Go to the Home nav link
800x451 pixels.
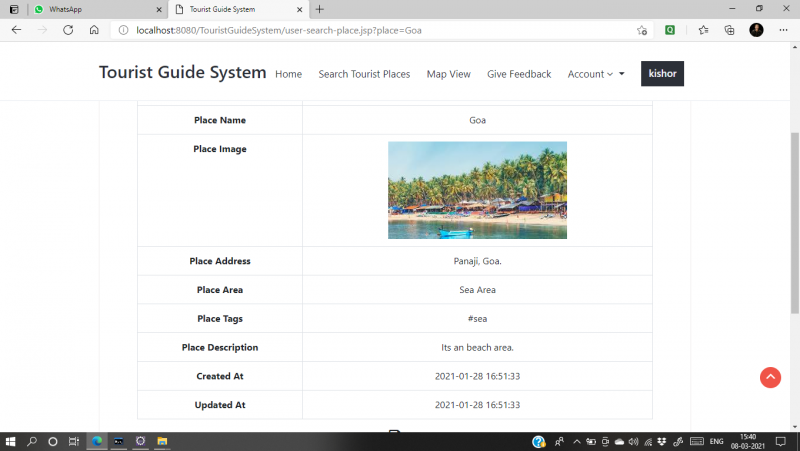point(288,74)
